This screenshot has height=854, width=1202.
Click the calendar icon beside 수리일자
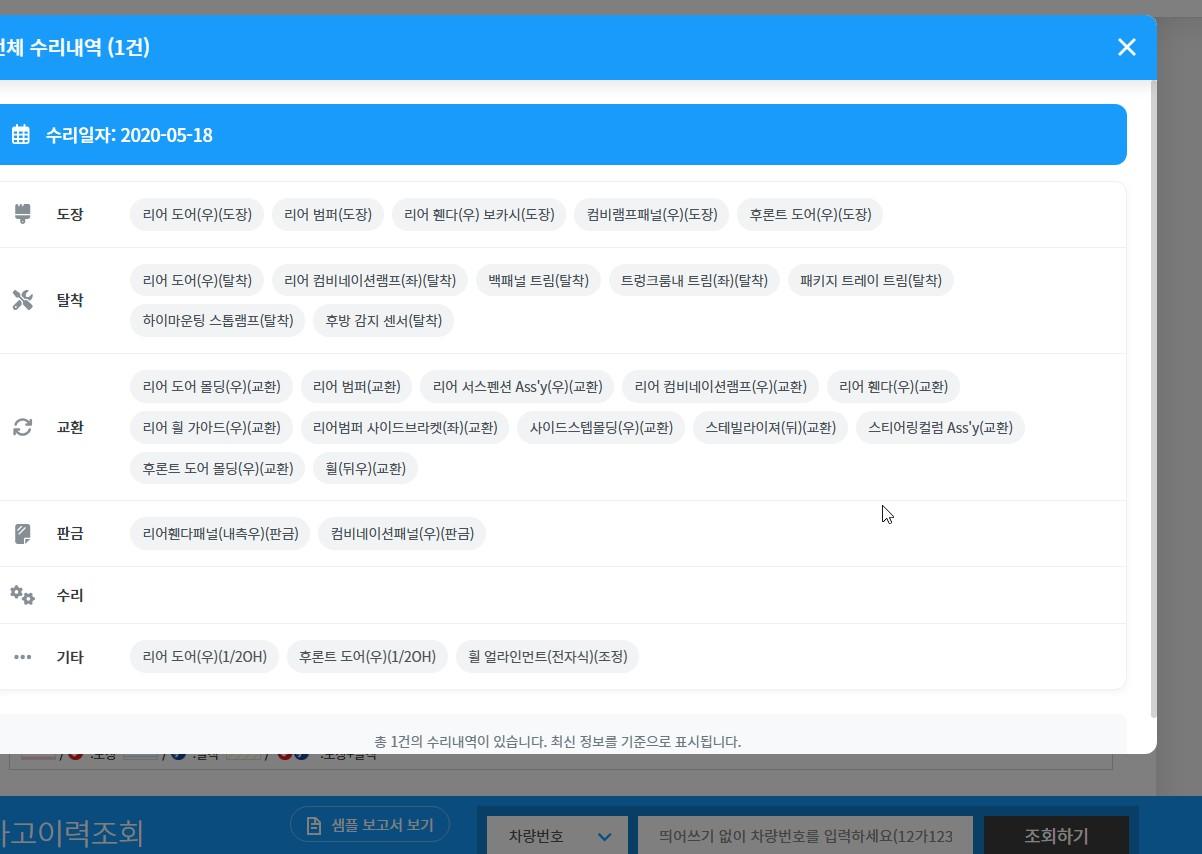[x=20, y=135]
